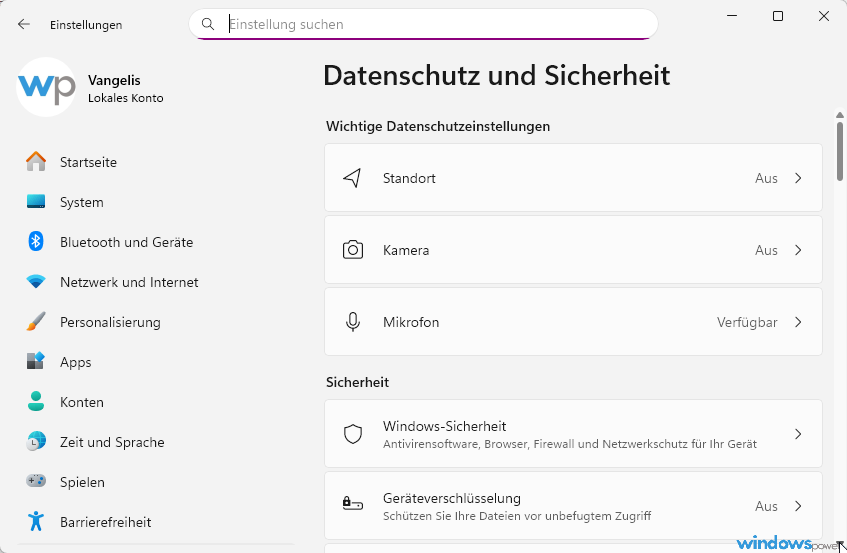
Task: Expand the Kamera row chevron
Action: click(x=798, y=249)
